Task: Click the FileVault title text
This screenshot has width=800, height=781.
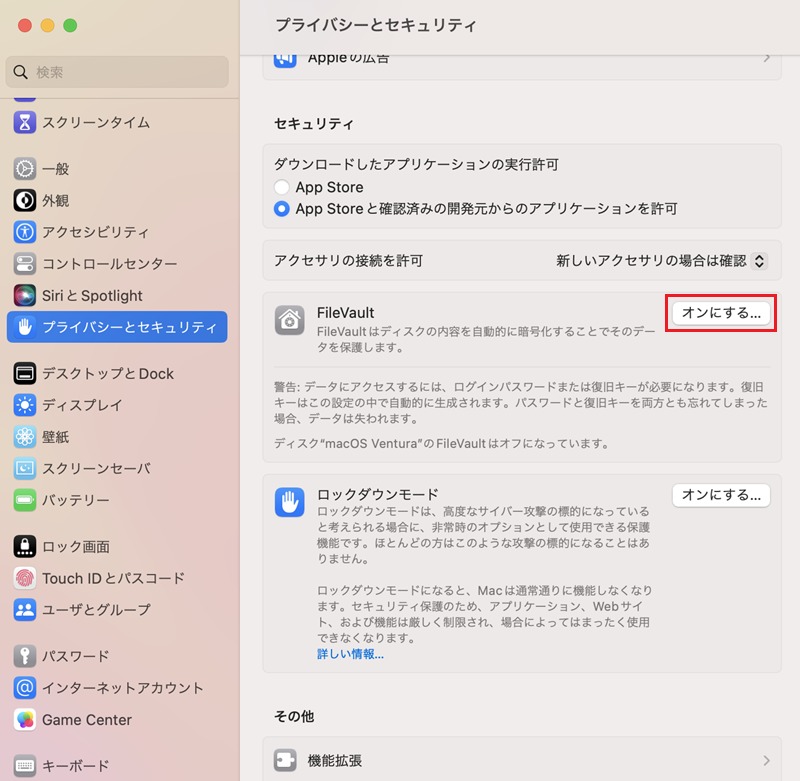Action: tap(345, 313)
